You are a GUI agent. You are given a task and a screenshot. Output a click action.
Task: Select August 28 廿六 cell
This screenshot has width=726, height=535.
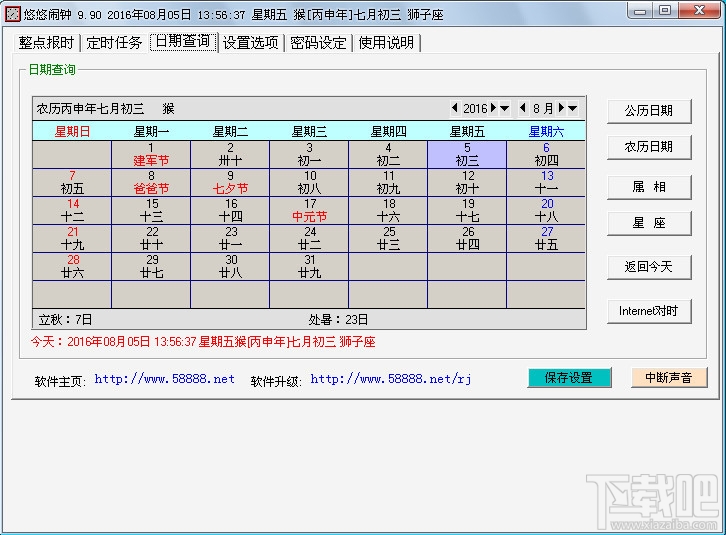tap(72, 267)
